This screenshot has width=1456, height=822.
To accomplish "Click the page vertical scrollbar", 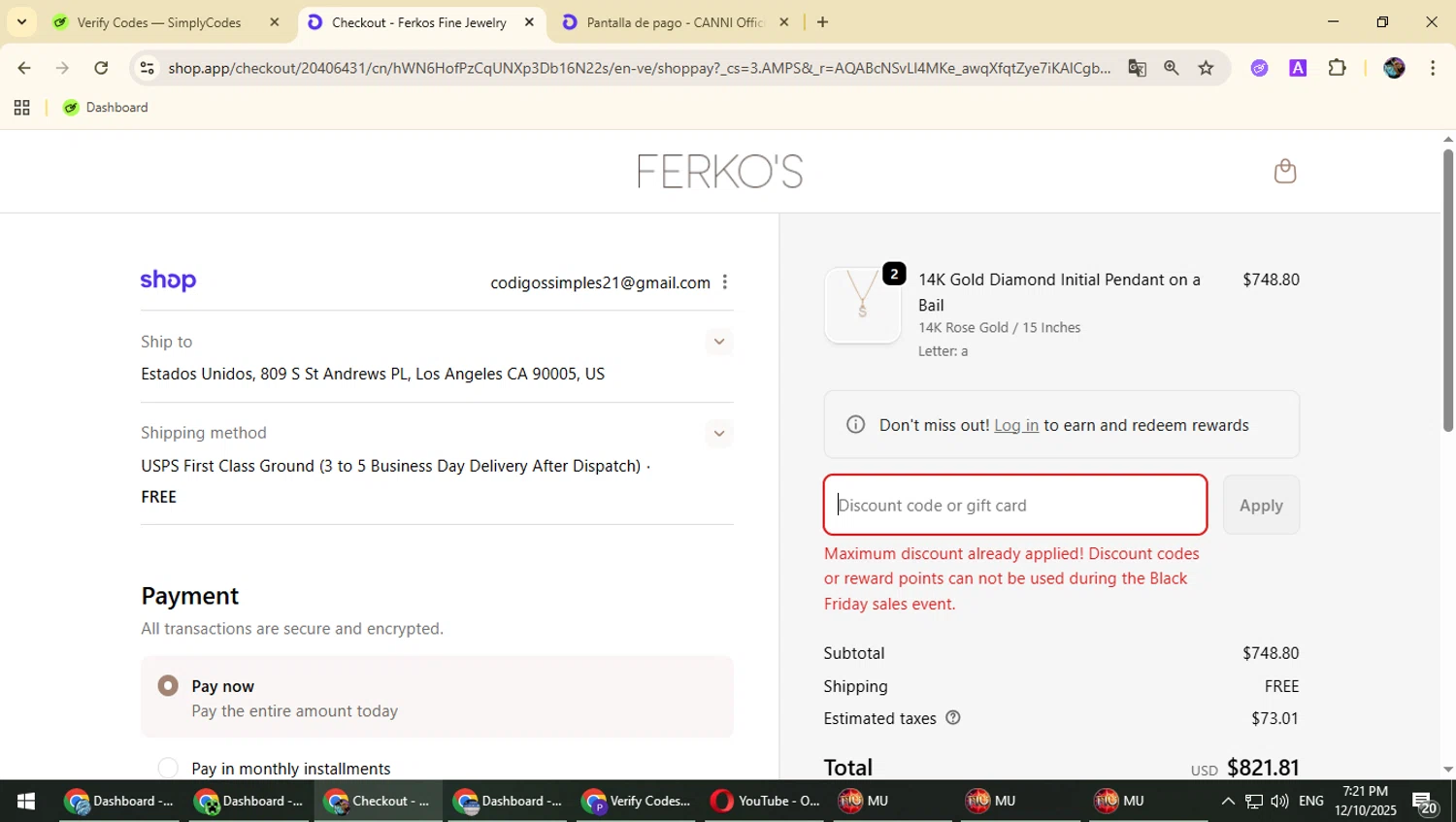I will (x=1447, y=291).
